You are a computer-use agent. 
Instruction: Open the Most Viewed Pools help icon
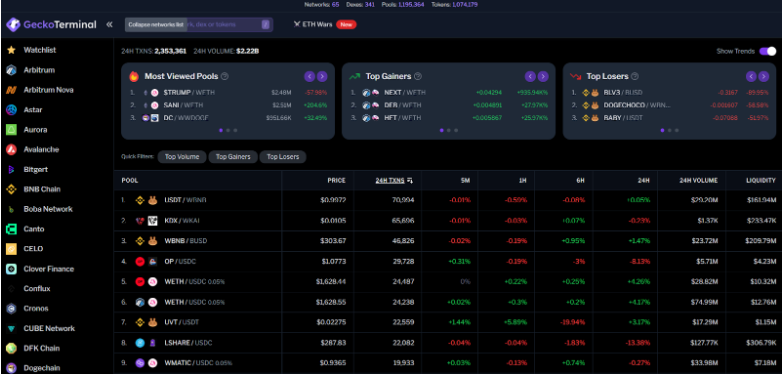[225, 76]
